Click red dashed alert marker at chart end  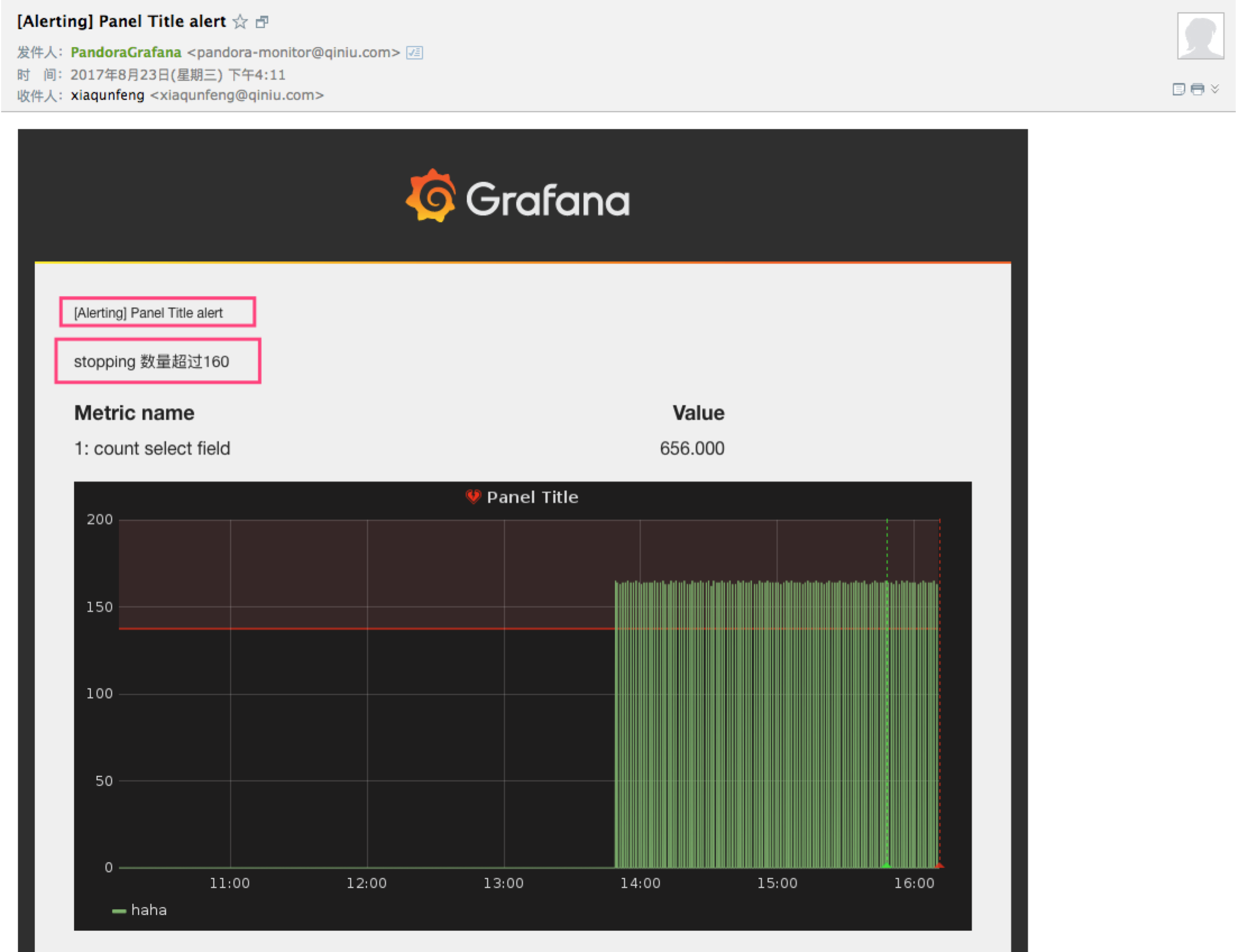[939, 864]
